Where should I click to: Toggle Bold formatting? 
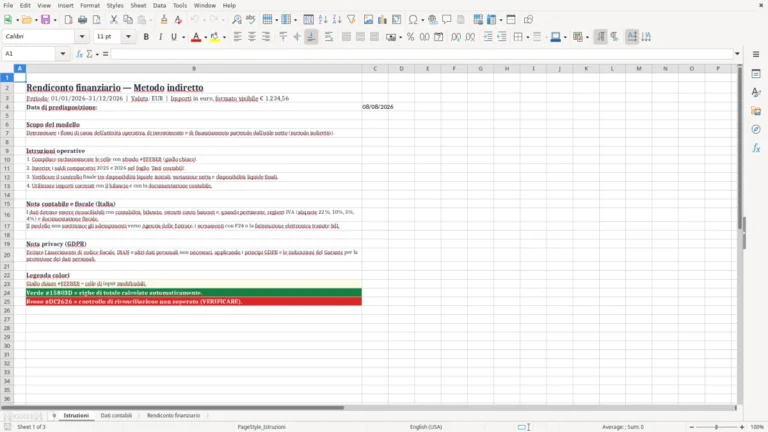[x=146, y=37]
